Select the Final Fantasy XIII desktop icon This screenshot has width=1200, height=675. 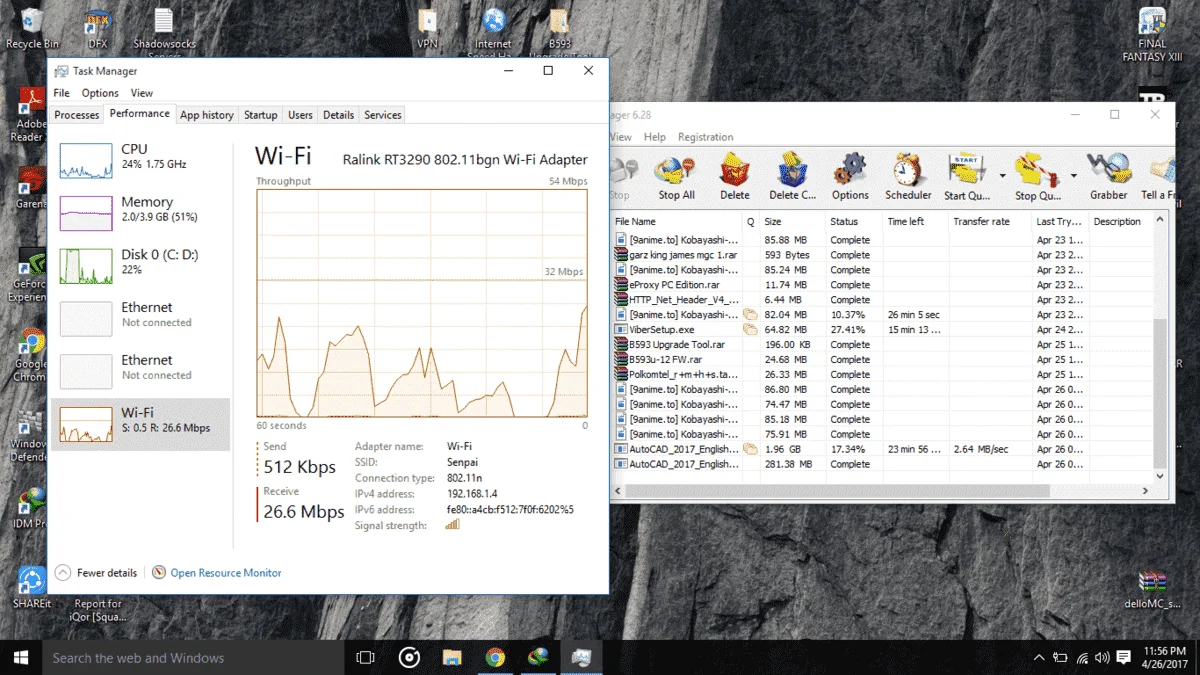click(x=1152, y=35)
